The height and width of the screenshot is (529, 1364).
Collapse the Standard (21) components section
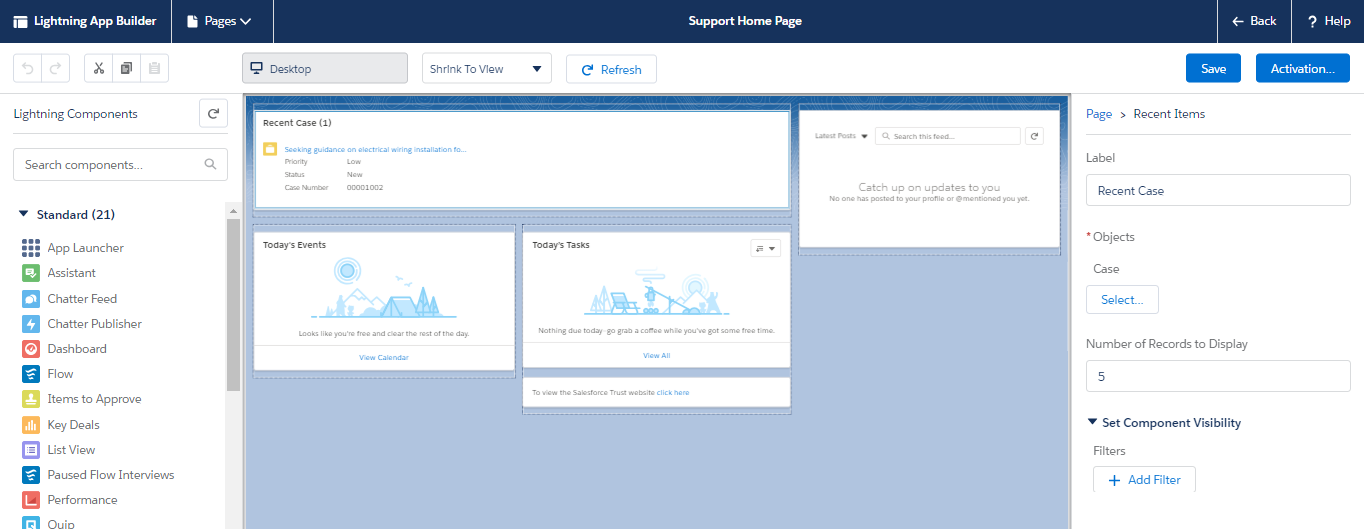(x=23, y=214)
